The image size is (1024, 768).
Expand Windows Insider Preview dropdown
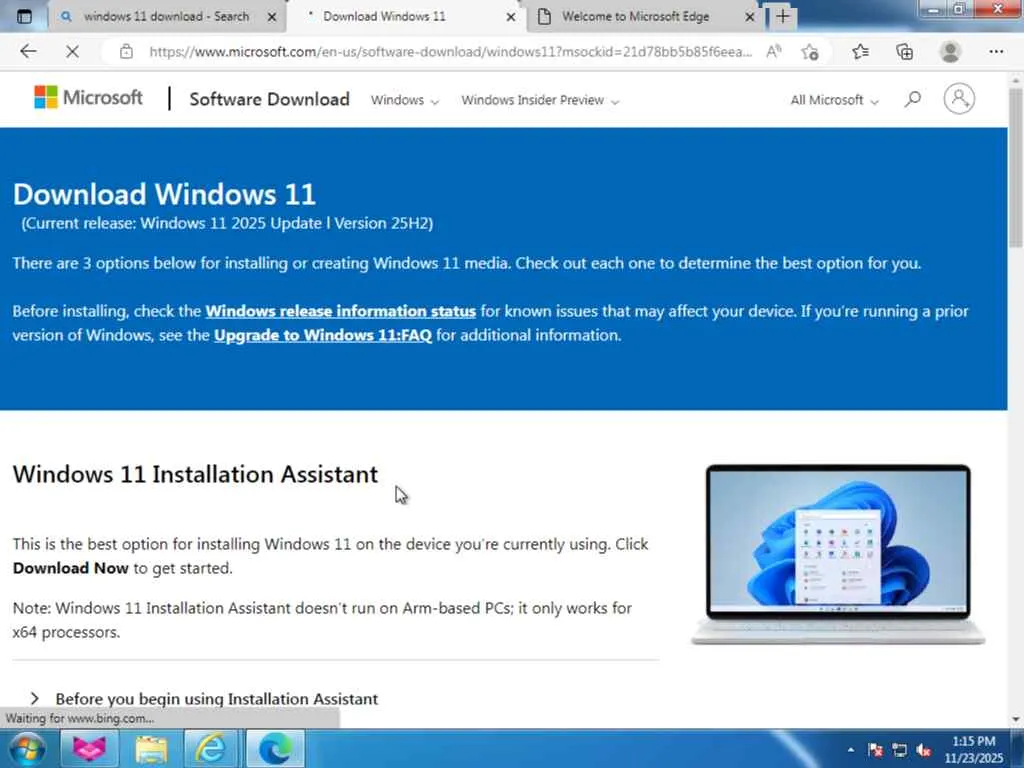coord(540,100)
